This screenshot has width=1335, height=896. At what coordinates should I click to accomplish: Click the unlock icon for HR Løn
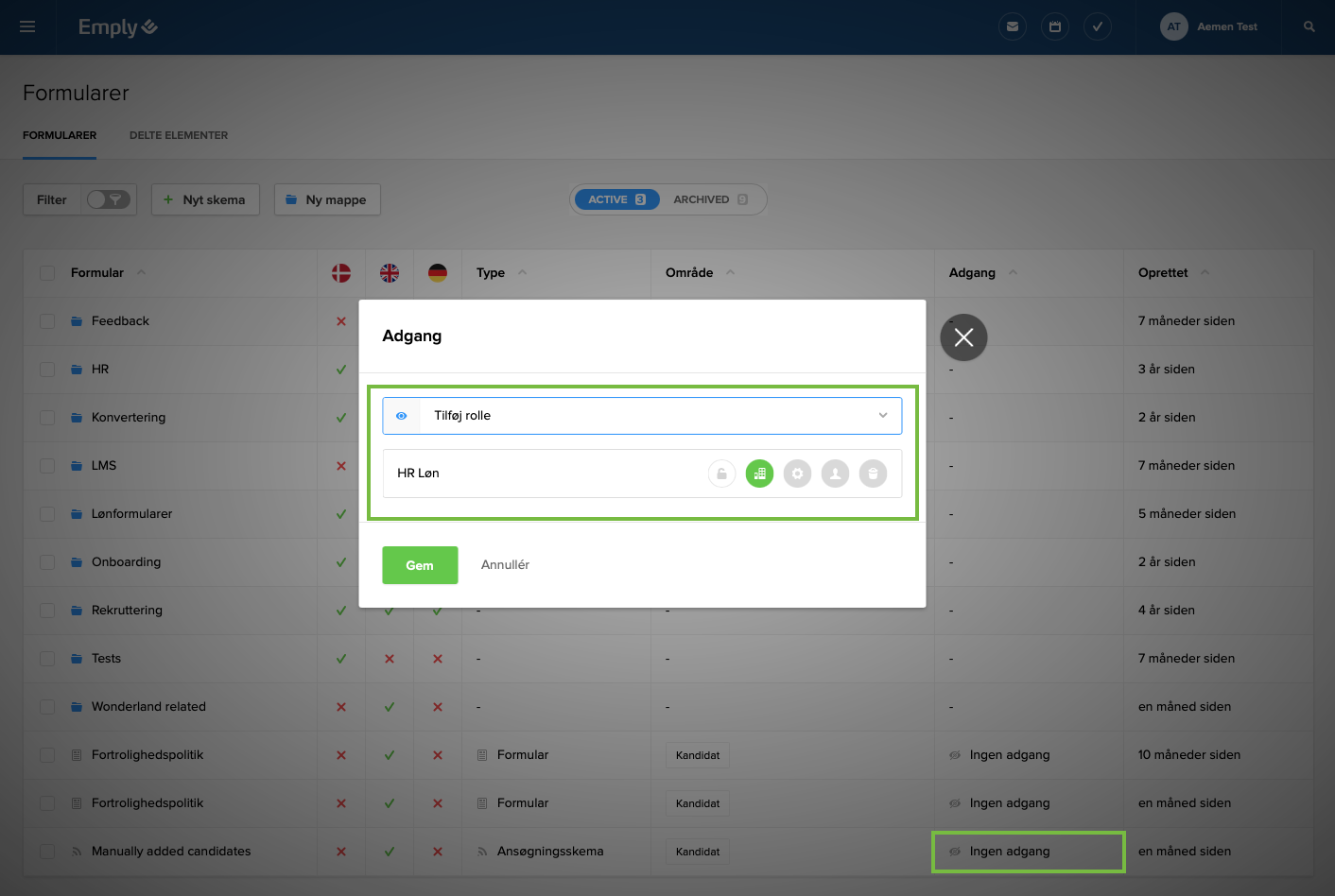pos(721,474)
